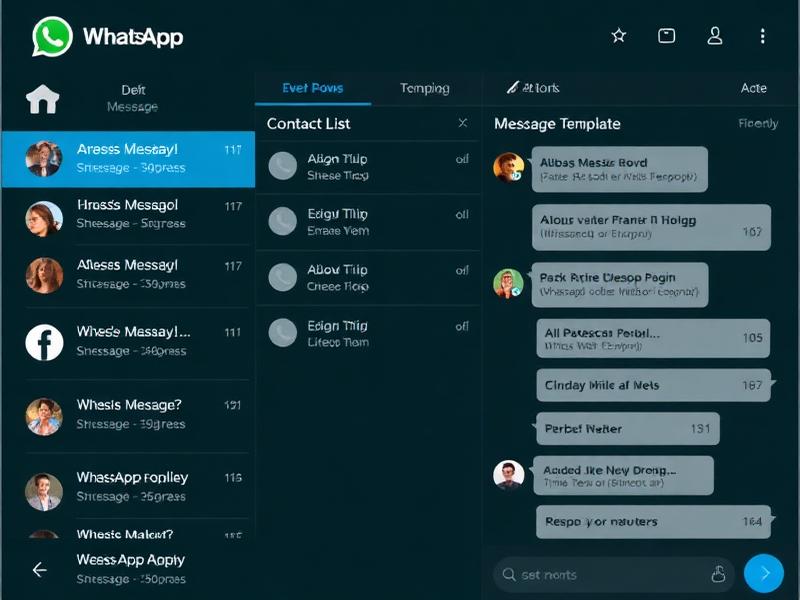Select Pack Rrire Desop Pagin bubble

pyautogui.click(x=619, y=285)
